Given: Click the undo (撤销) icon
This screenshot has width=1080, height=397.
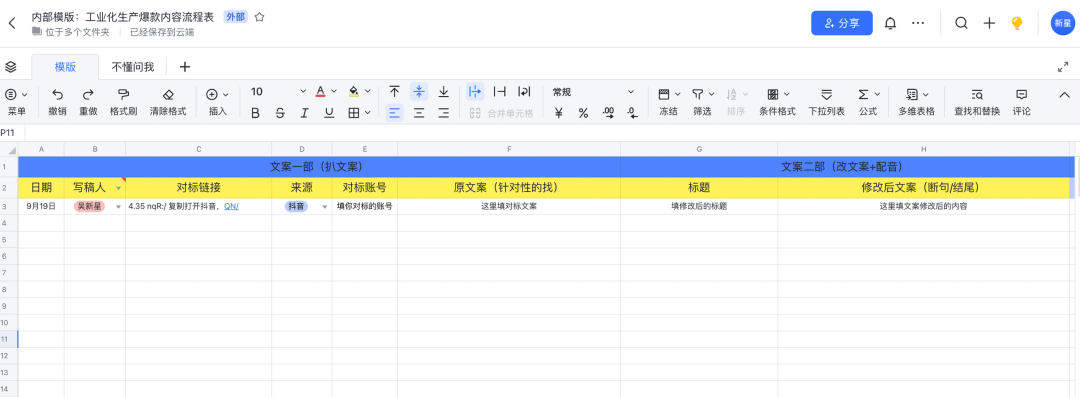Looking at the screenshot, I should (57, 94).
